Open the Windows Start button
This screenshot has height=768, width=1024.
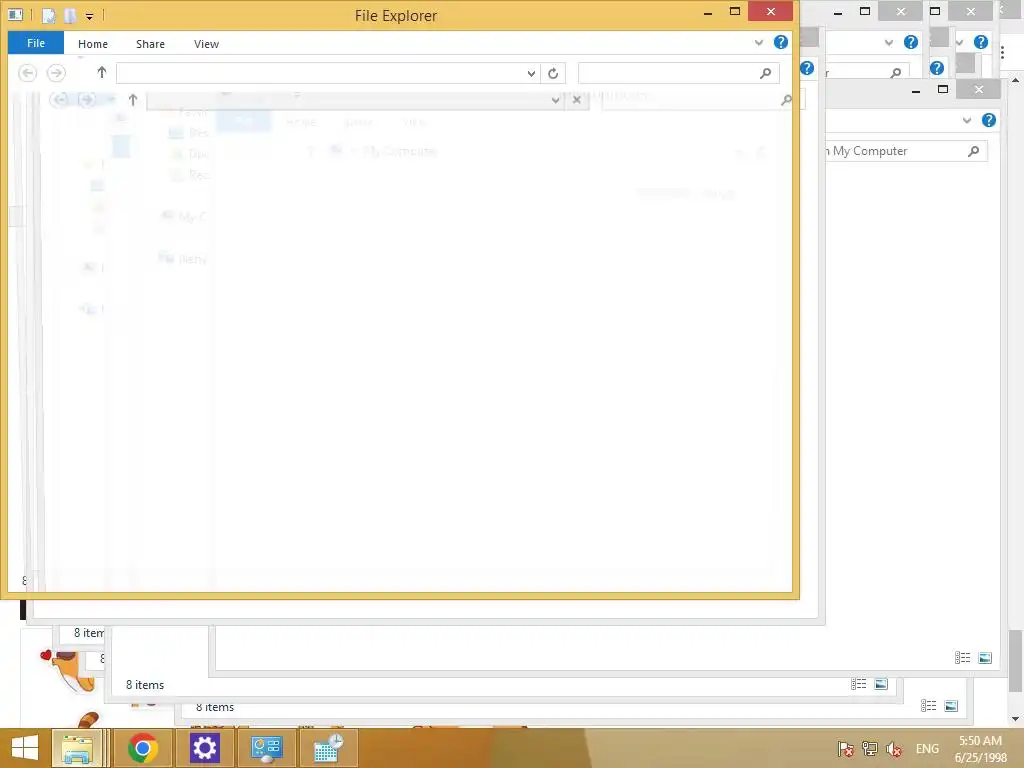(25, 748)
